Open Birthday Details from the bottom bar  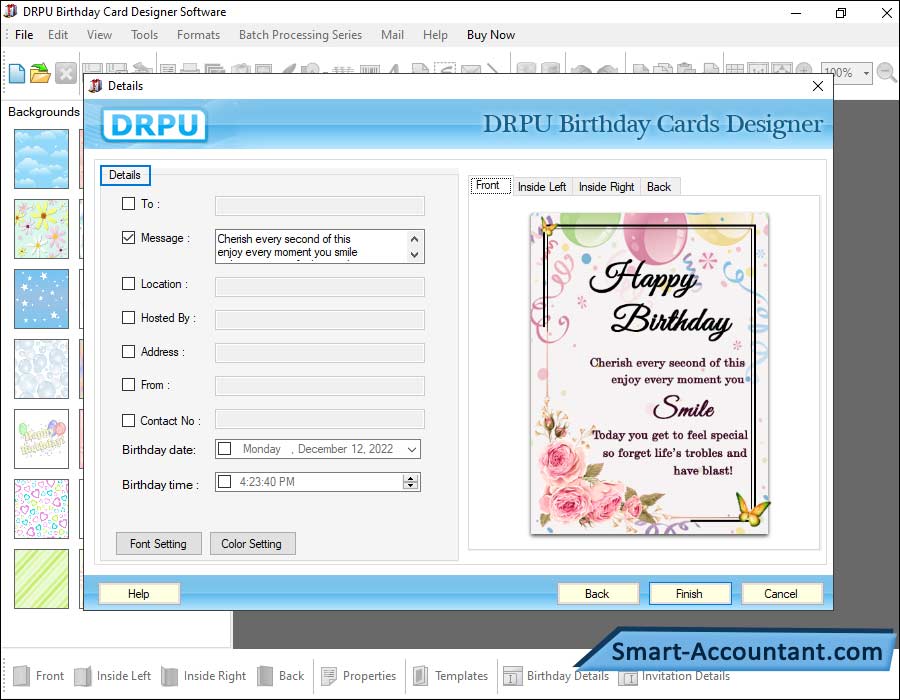pos(556,676)
